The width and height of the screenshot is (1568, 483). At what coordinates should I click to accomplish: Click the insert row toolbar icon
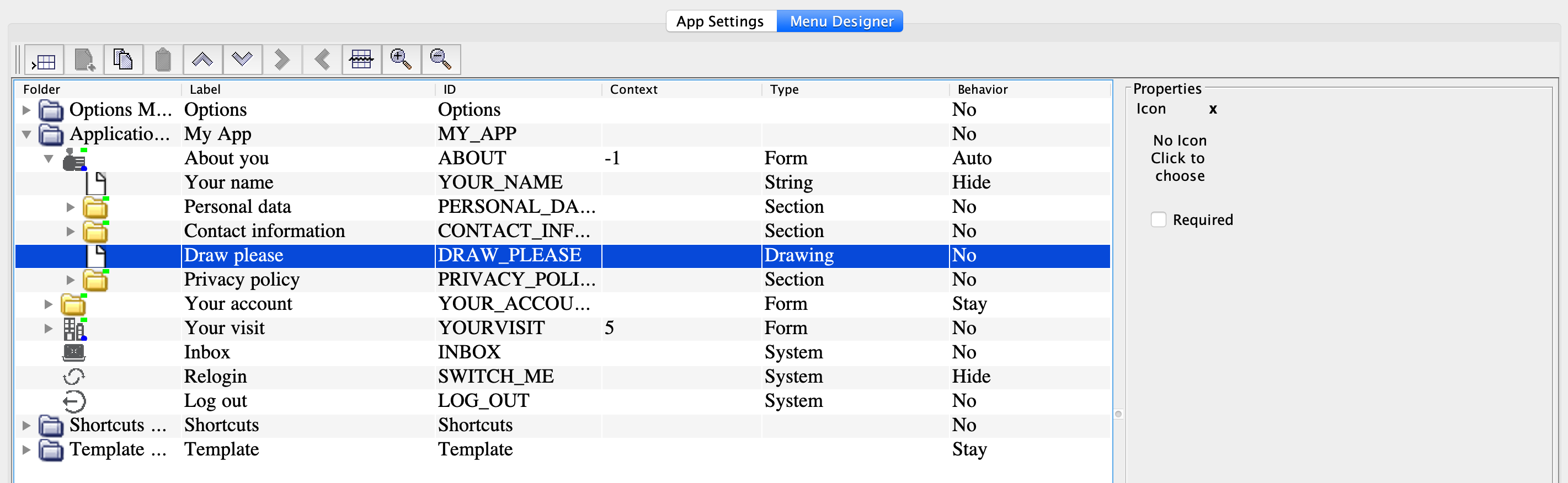click(x=45, y=60)
